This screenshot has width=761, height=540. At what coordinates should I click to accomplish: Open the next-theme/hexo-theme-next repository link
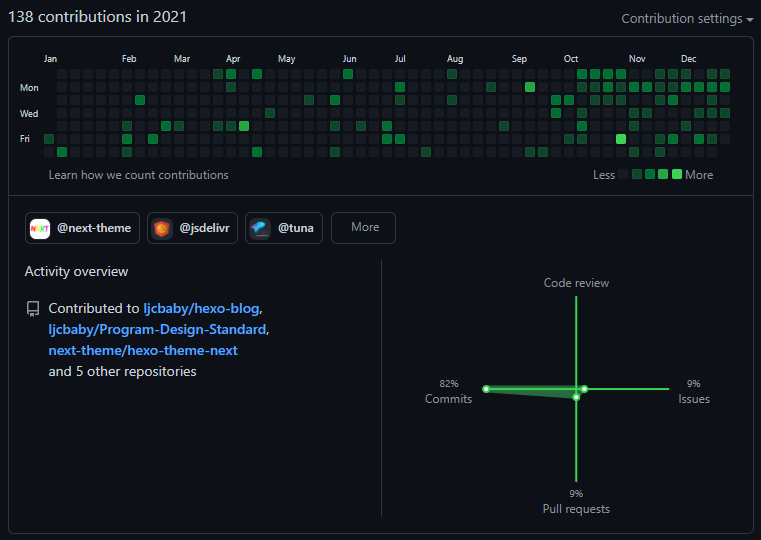pyautogui.click(x=143, y=351)
